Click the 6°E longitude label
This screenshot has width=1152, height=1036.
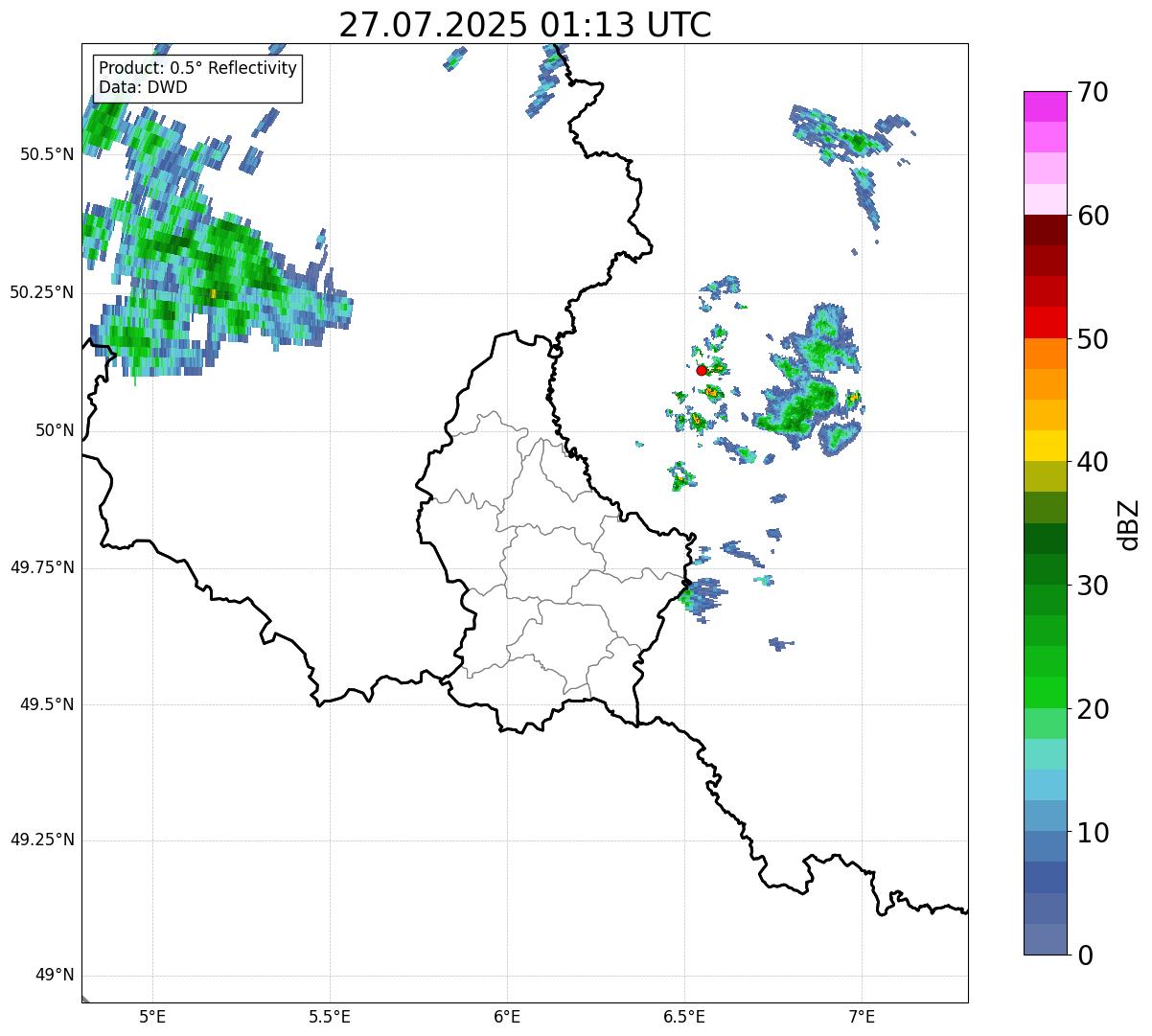[507, 1017]
